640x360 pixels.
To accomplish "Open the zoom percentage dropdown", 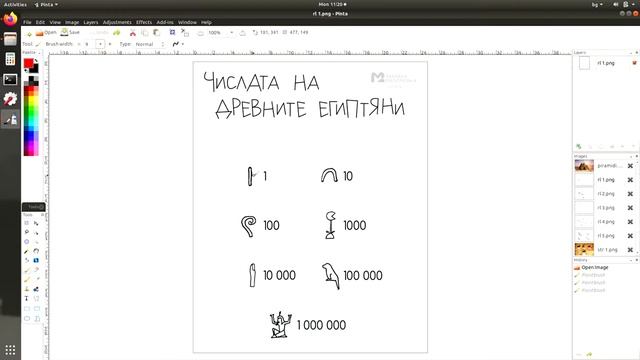I will 231,33.
